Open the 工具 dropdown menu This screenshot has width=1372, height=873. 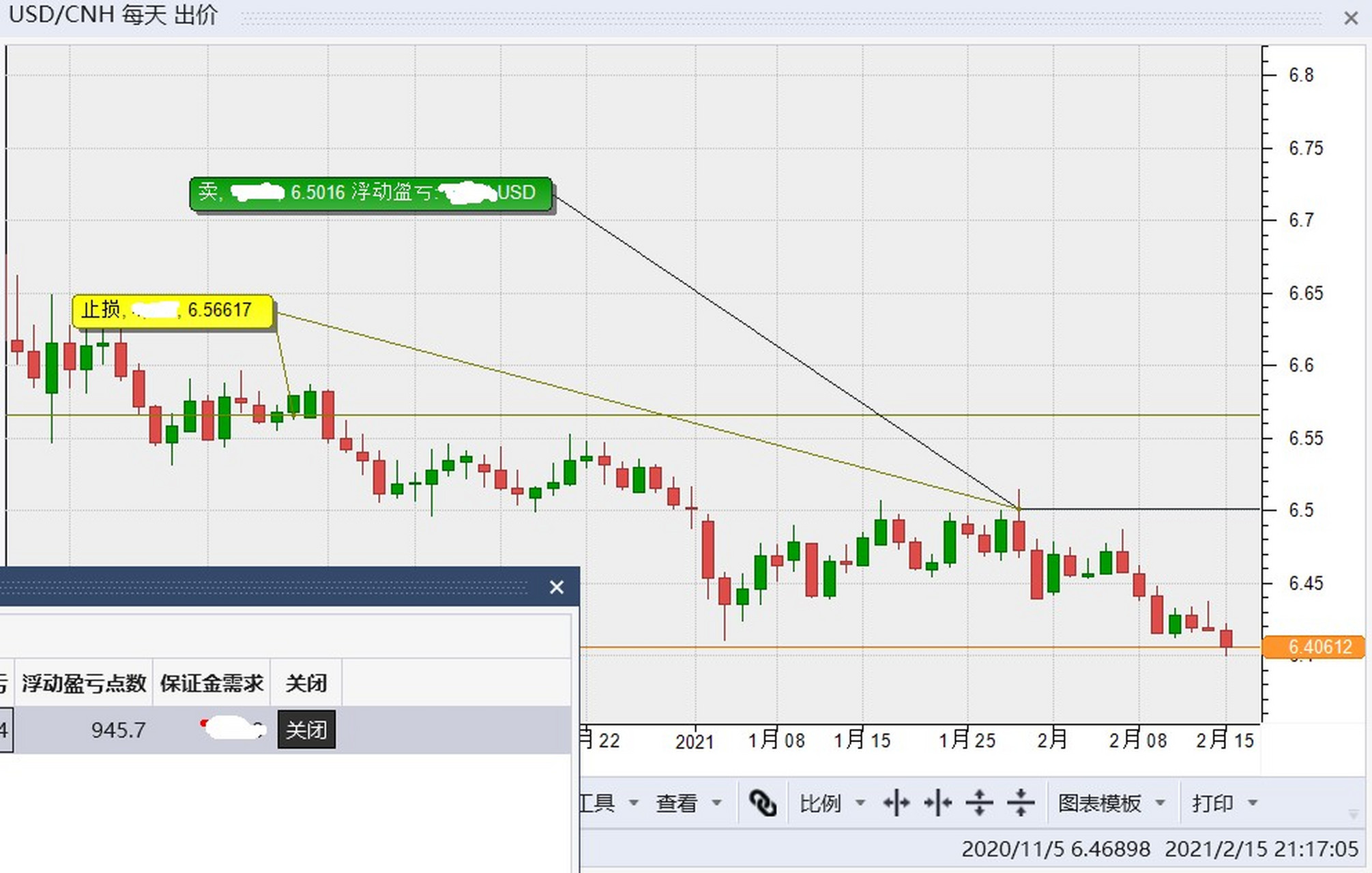[x=609, y=803]
